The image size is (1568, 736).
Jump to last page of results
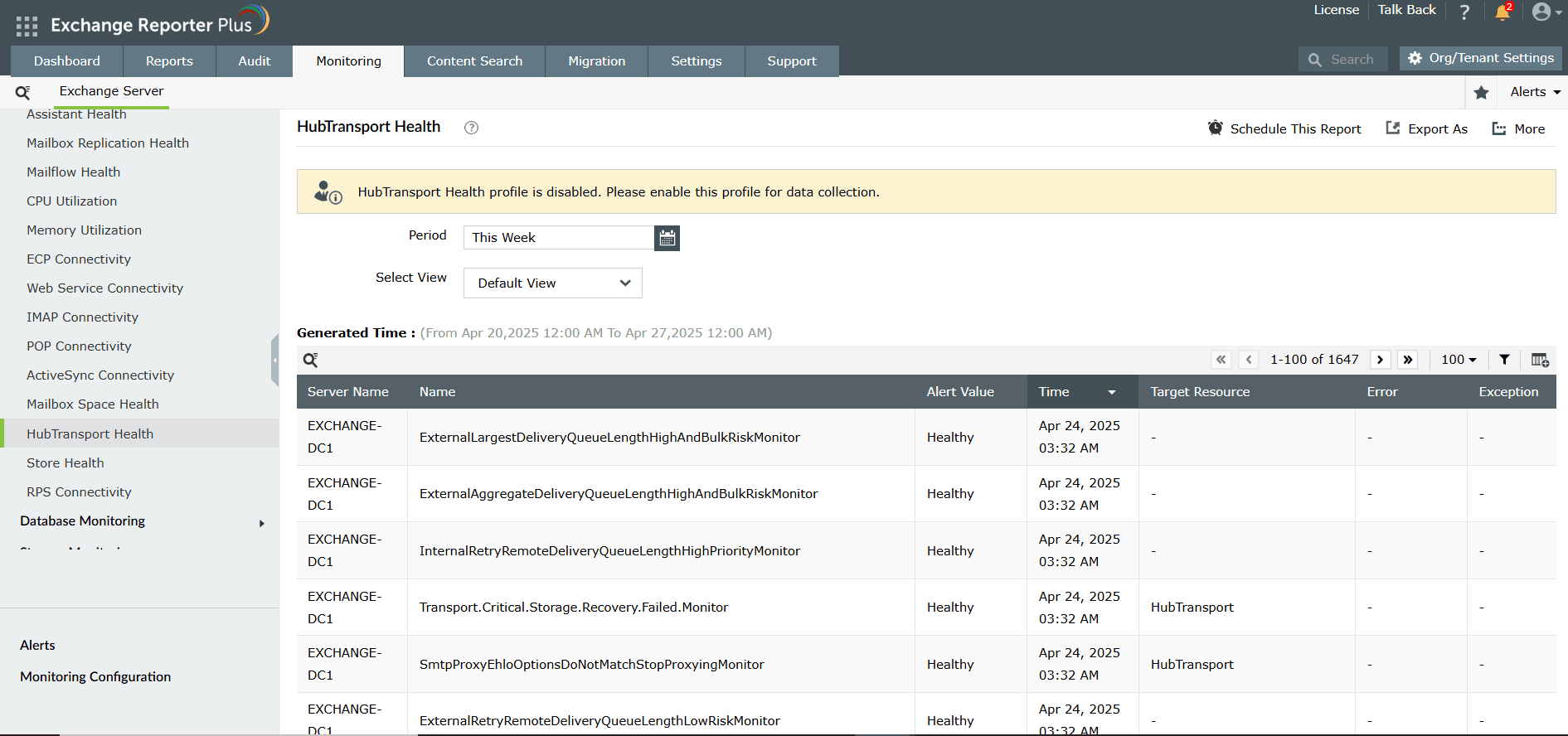tap(1408, 360)
